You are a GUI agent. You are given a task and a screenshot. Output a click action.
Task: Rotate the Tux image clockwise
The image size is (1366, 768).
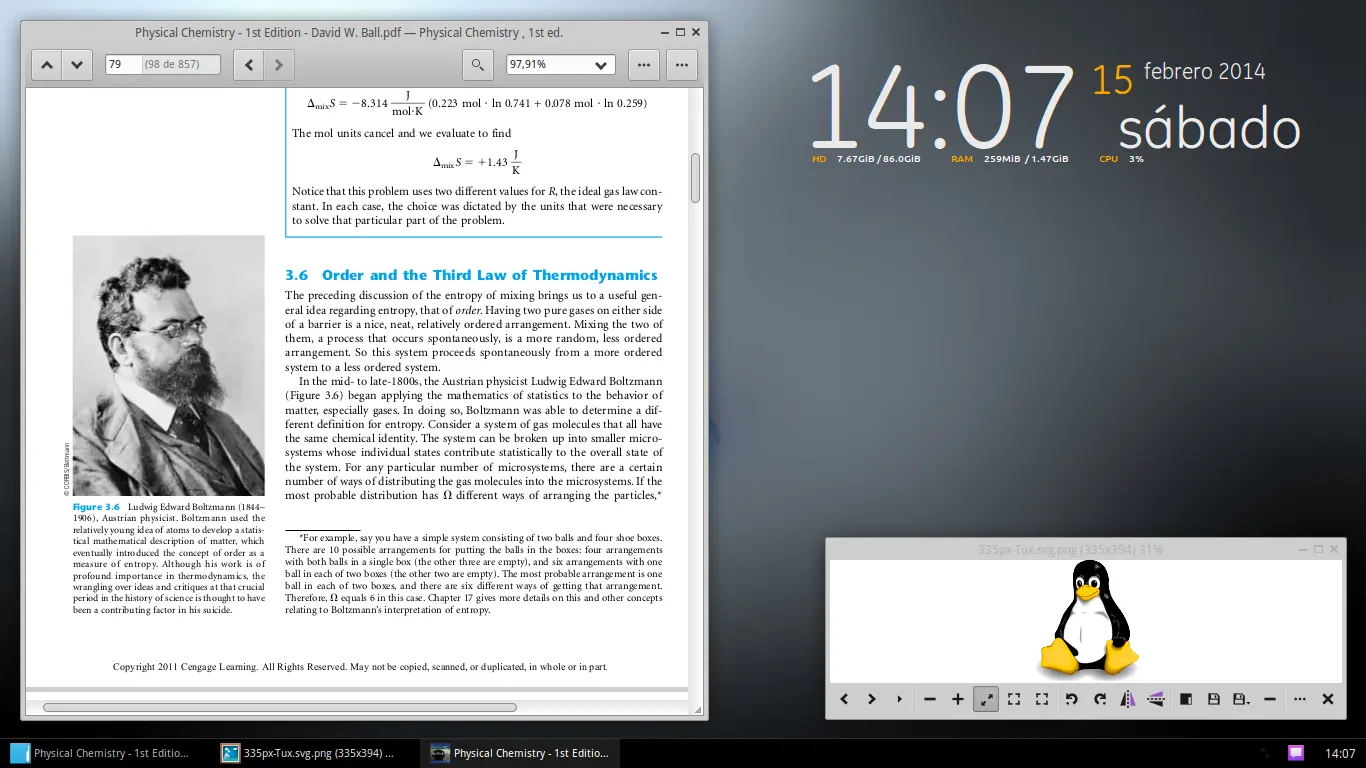(x=1100, y=699)
